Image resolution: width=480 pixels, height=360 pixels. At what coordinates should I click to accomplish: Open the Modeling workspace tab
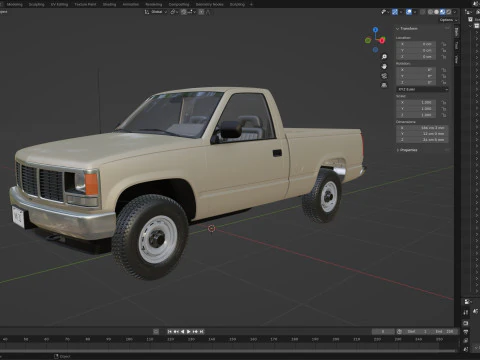point(15,4)
